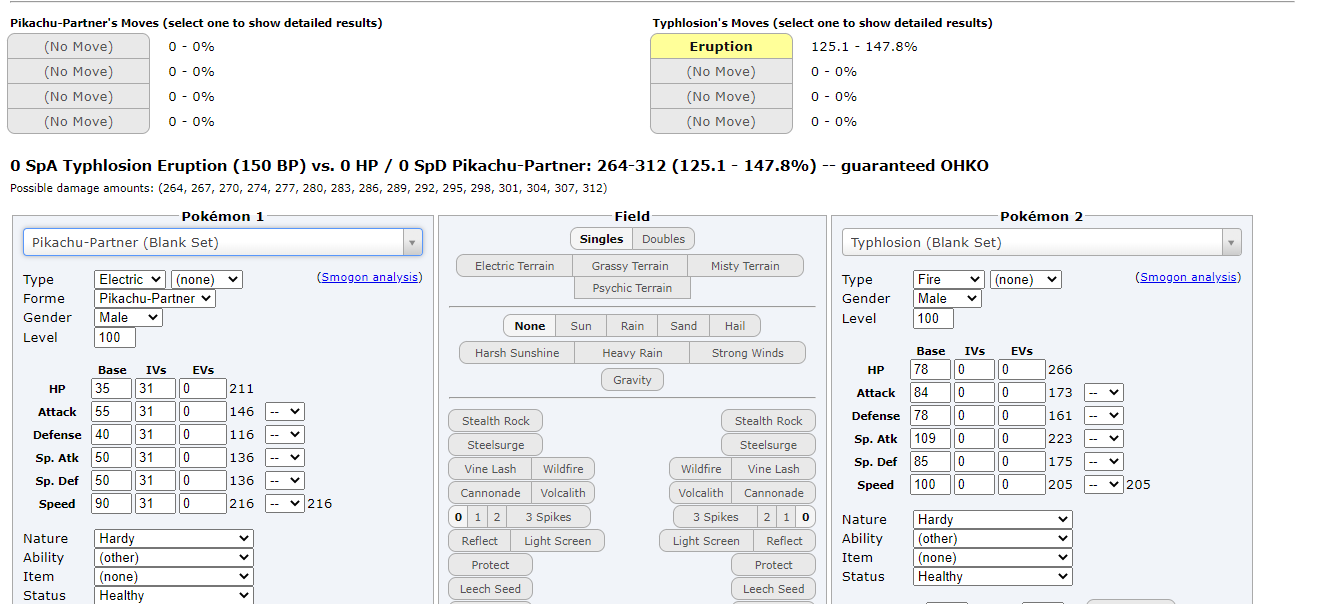Open Pikachu-Partner's Gender dropdown
The height and width of the screenshot is (604, 1320).
click(x=128, y=318)
